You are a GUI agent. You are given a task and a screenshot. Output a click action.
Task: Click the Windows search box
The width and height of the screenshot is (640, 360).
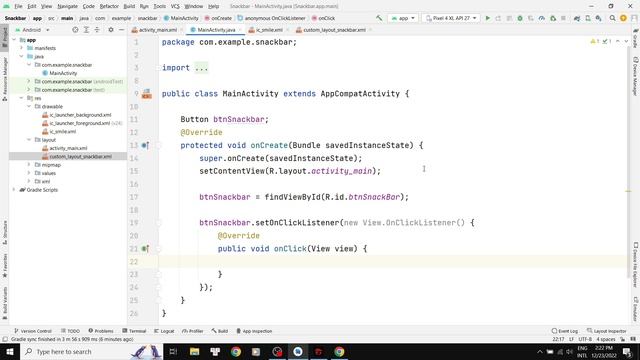91,351
